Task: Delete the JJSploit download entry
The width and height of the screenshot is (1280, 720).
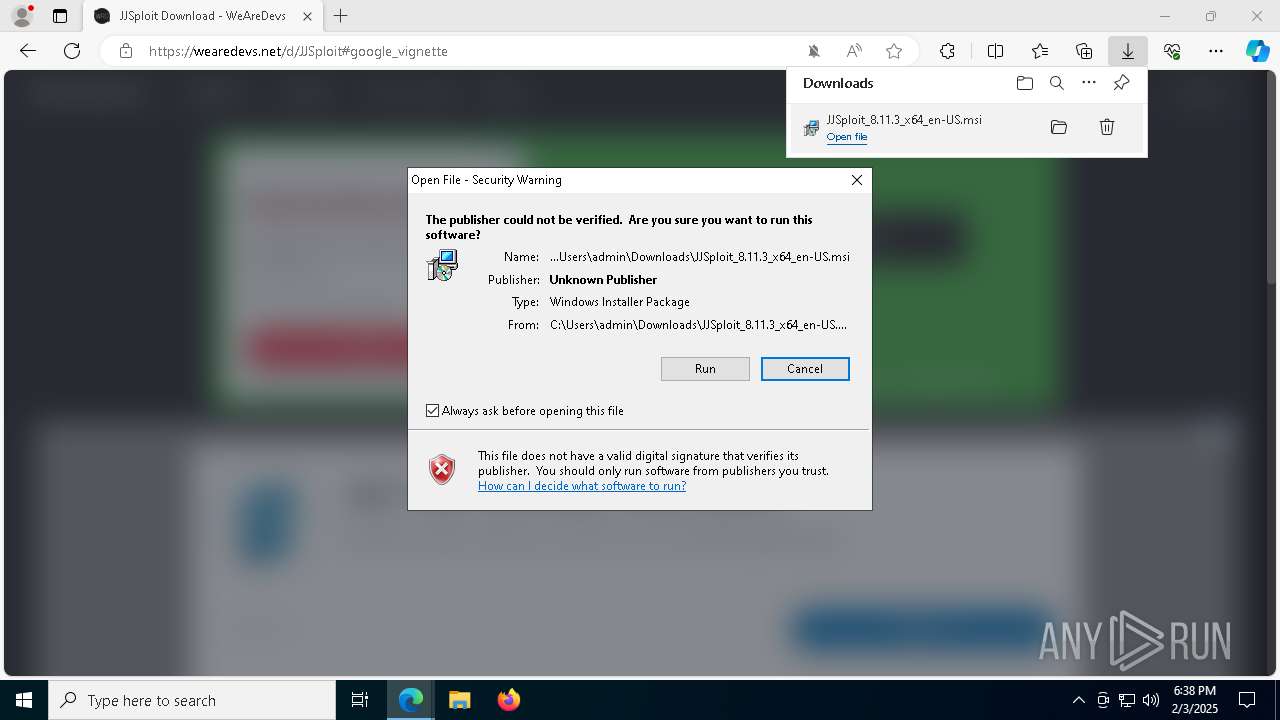Action: (x=1107, y=127)
